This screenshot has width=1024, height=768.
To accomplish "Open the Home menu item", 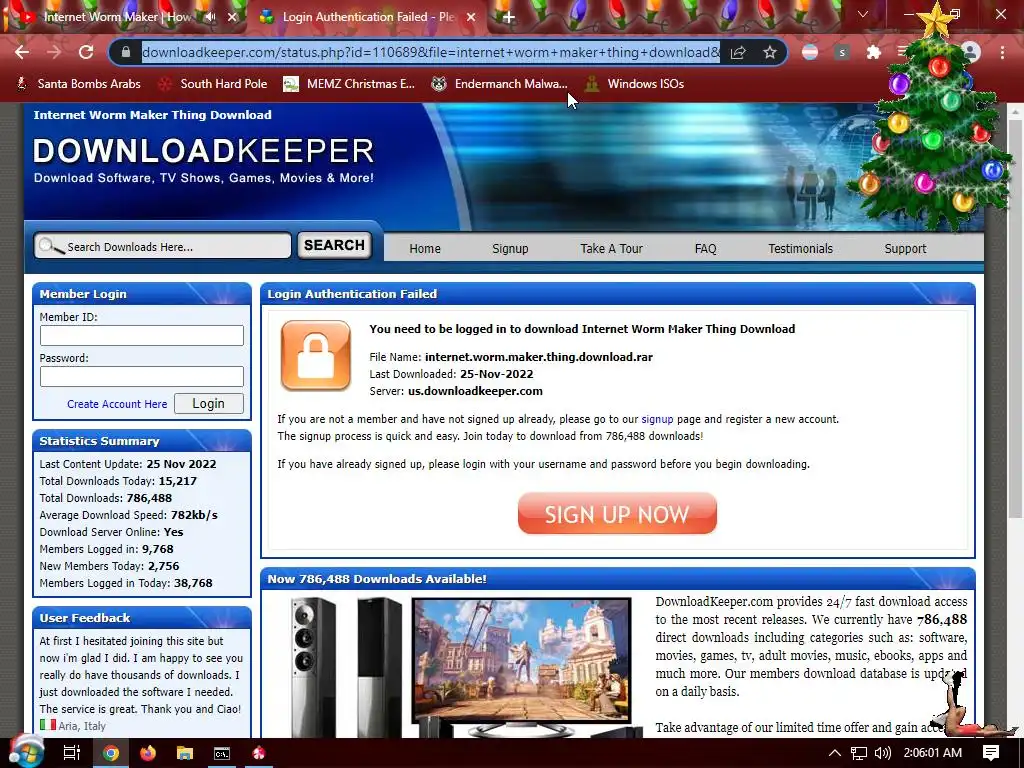I will (x=425, y=248).
